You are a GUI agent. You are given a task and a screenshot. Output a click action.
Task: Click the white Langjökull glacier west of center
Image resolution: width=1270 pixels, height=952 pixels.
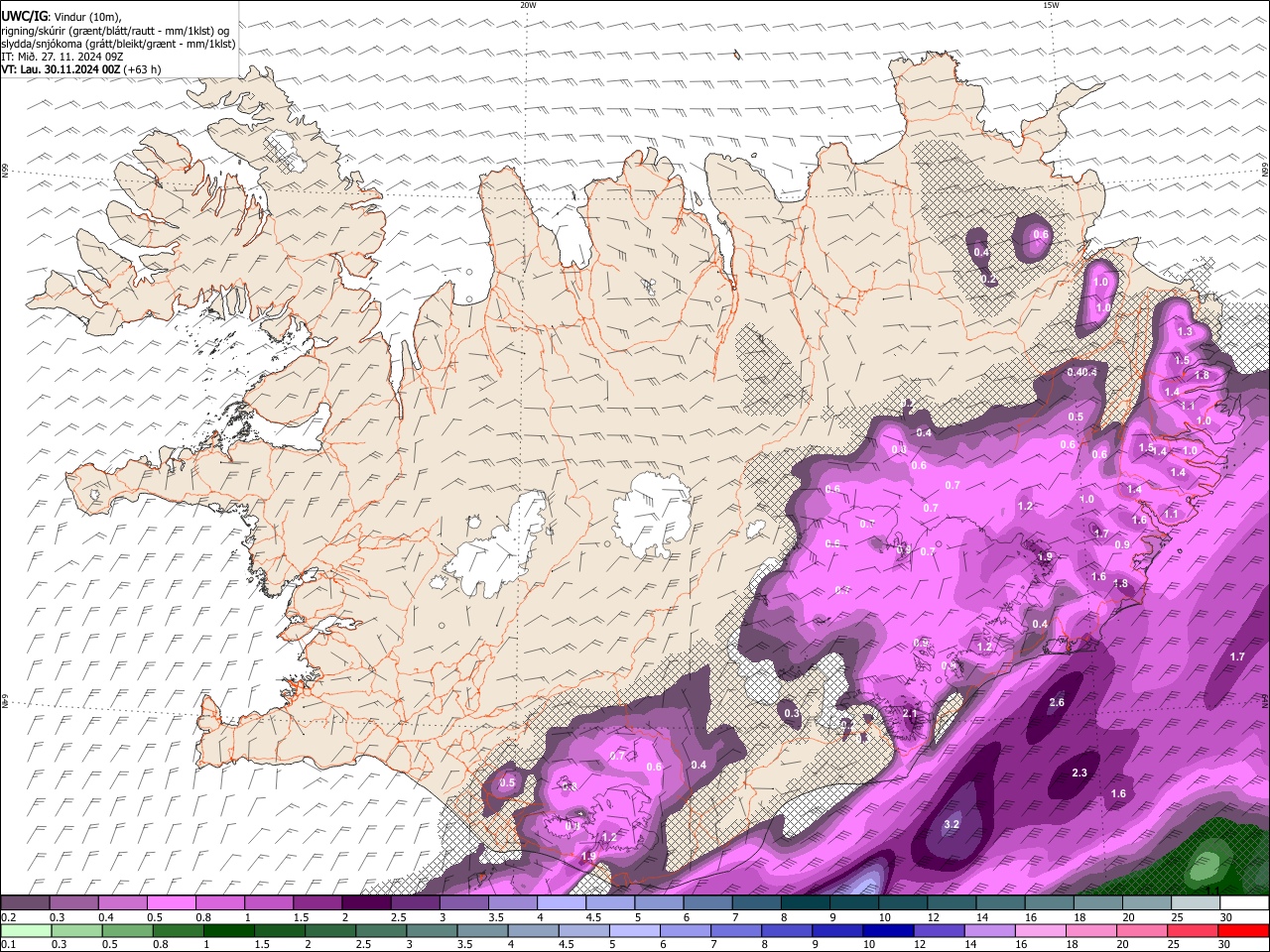coord(501,547)
